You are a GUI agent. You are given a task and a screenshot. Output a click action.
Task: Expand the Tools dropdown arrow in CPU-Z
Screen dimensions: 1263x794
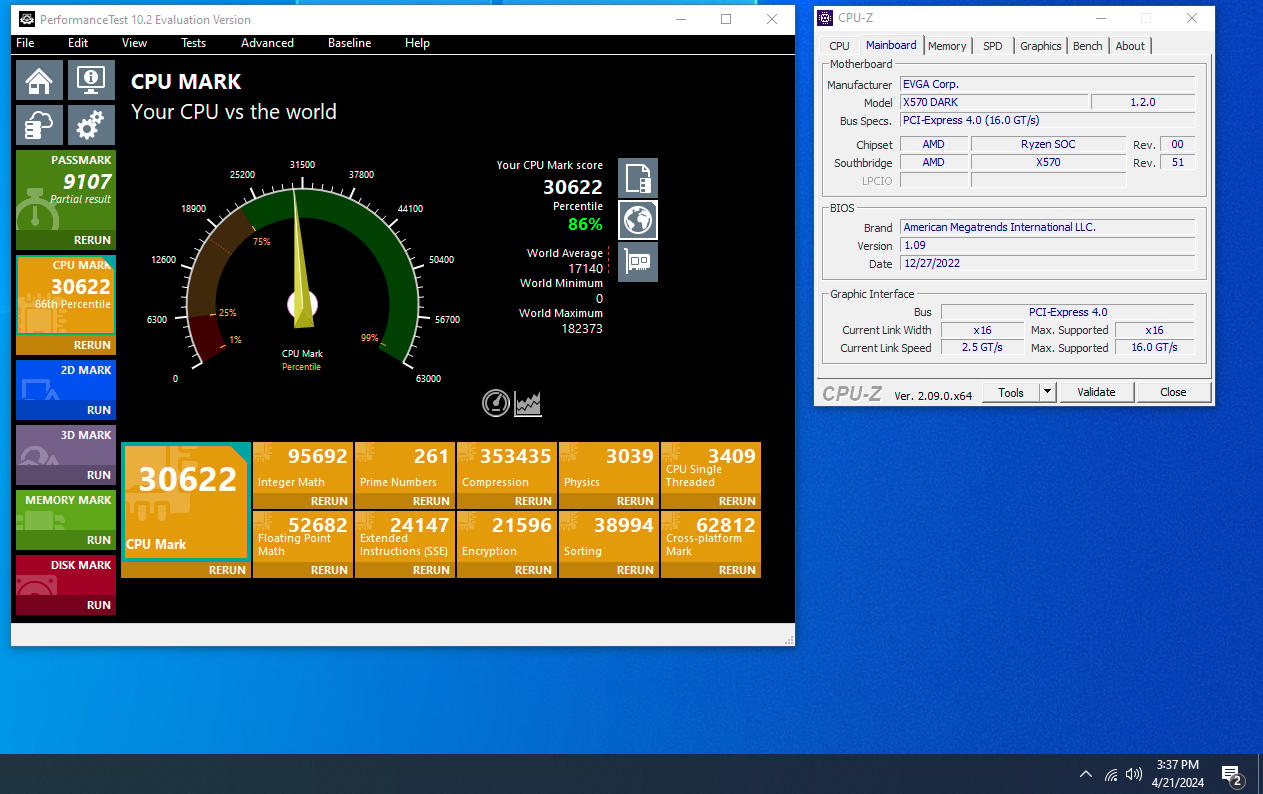tap(1047, 392)
